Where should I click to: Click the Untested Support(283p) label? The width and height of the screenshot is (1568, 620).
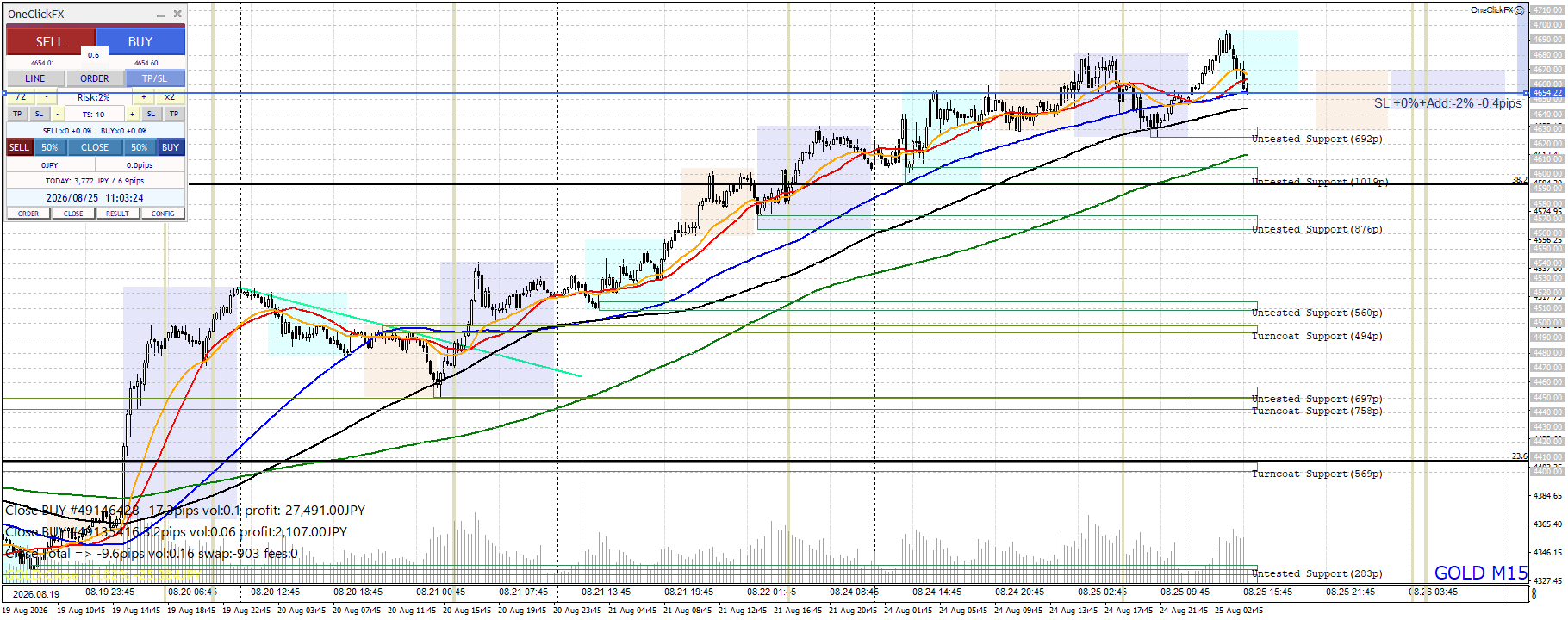(1316, 573)
